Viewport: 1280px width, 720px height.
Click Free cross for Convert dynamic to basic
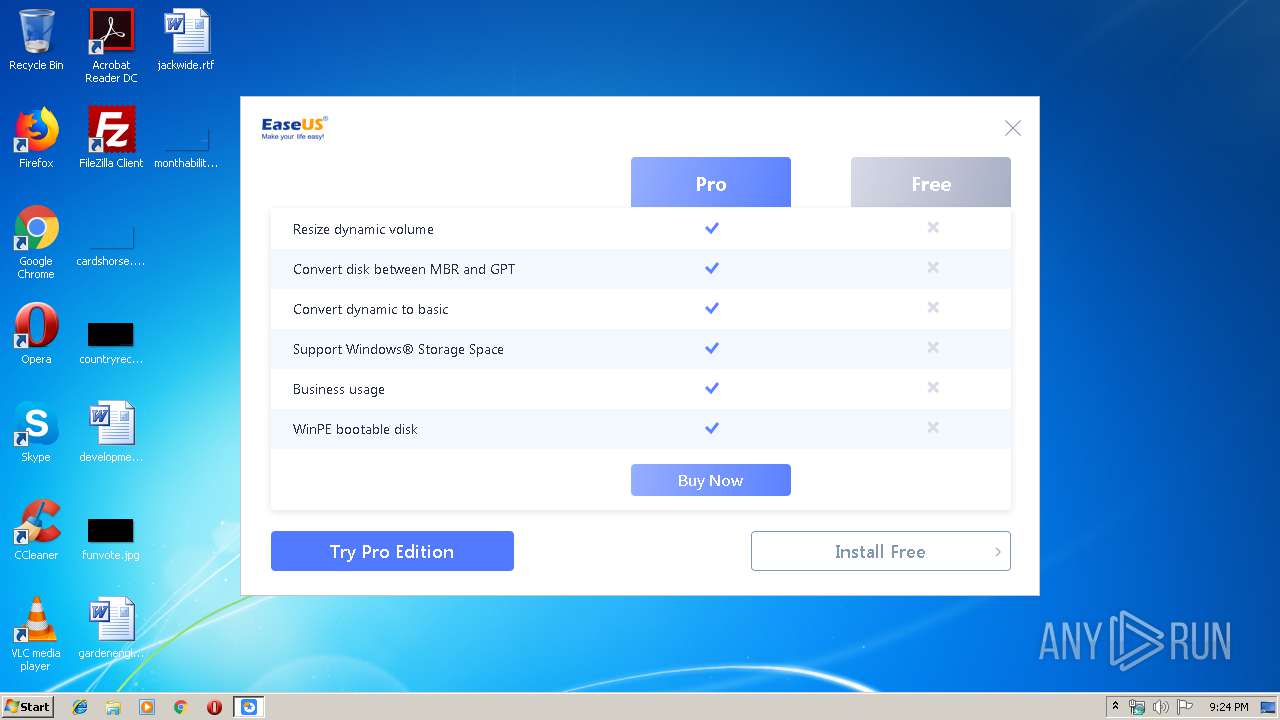pos(933,307)
